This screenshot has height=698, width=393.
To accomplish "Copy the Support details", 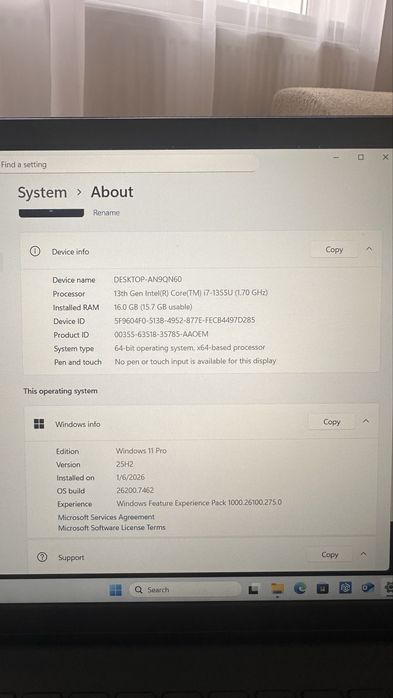I will tap(330, 555).
